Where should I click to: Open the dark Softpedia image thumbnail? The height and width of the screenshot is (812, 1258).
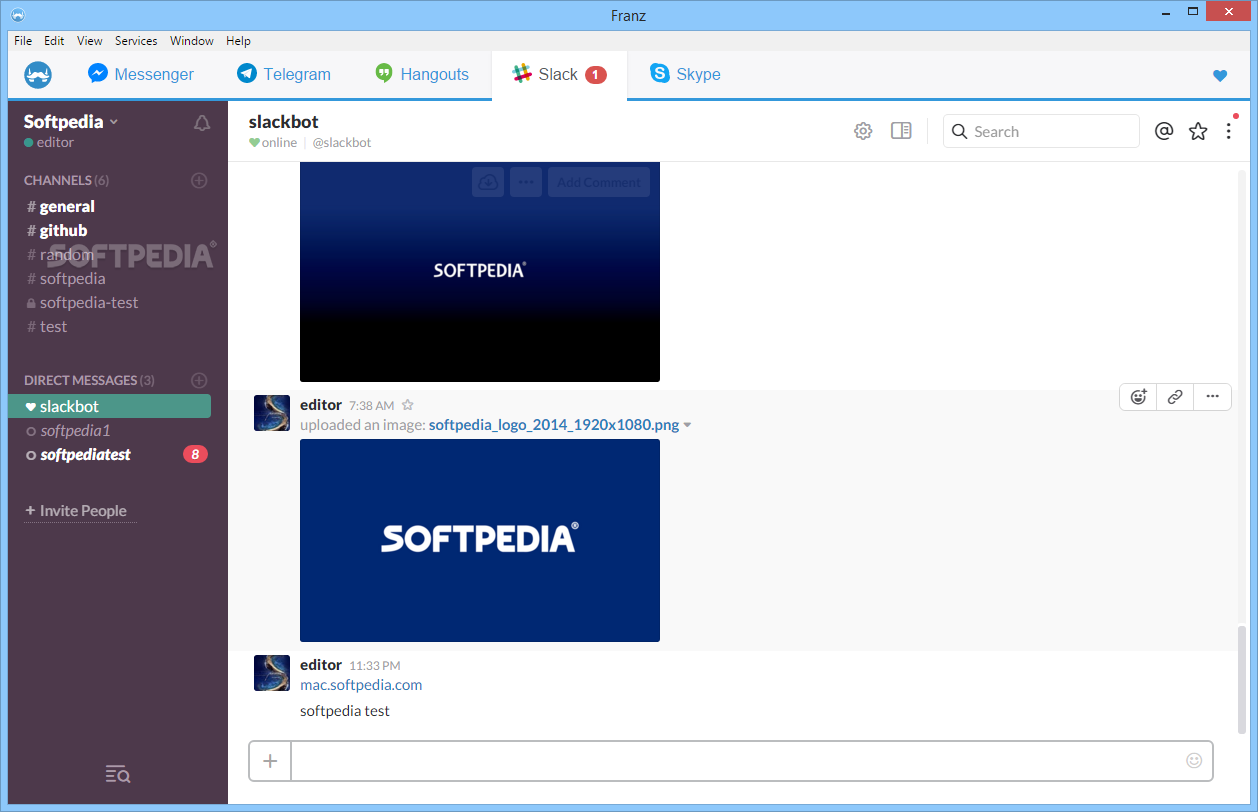[480, 272]
